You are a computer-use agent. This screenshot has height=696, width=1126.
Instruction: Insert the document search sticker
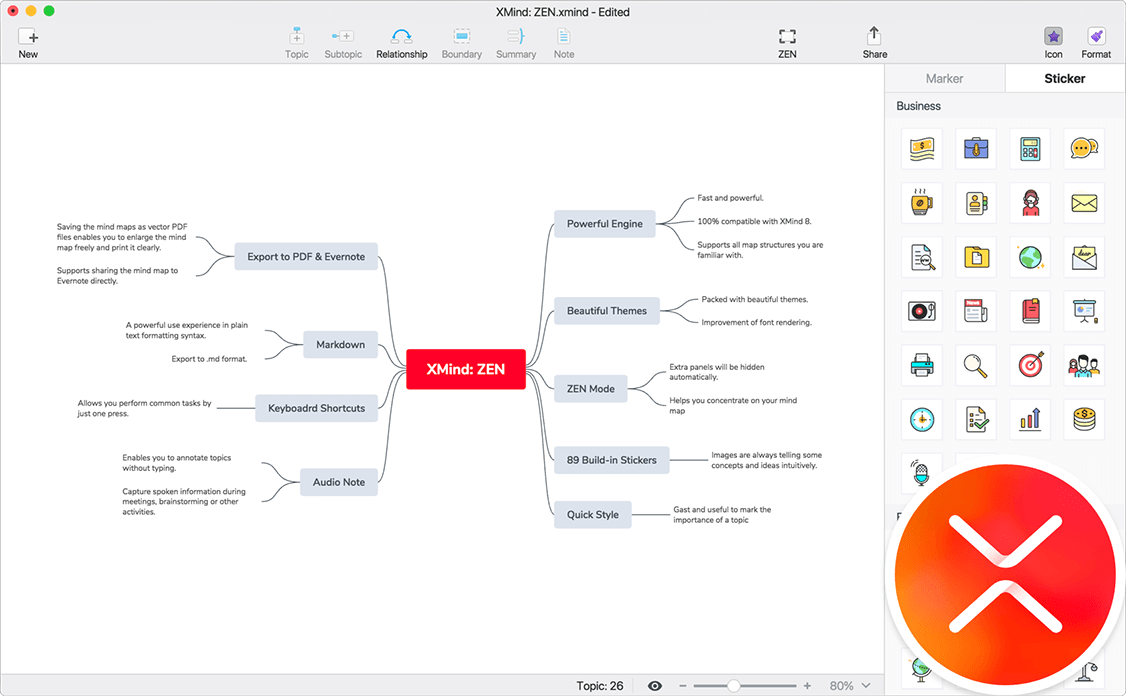[x=922, y=256]
